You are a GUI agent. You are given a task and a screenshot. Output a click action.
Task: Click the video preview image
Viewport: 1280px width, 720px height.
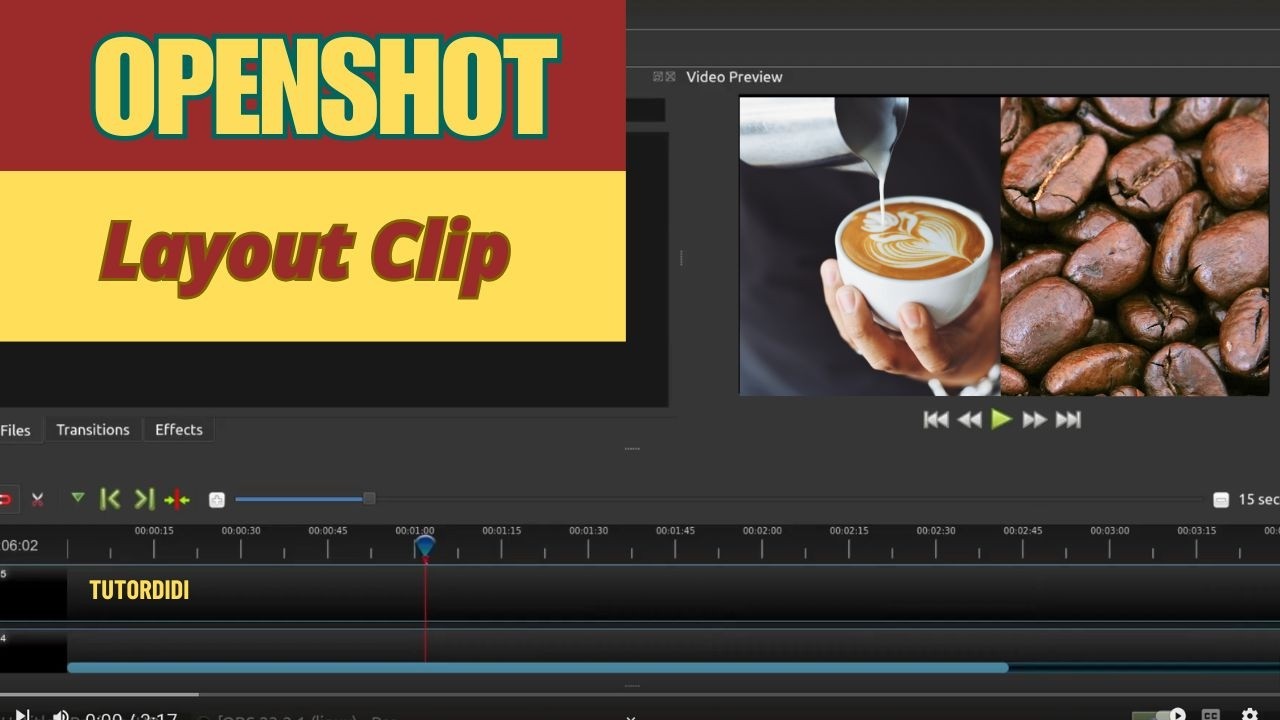point(1004,246)
